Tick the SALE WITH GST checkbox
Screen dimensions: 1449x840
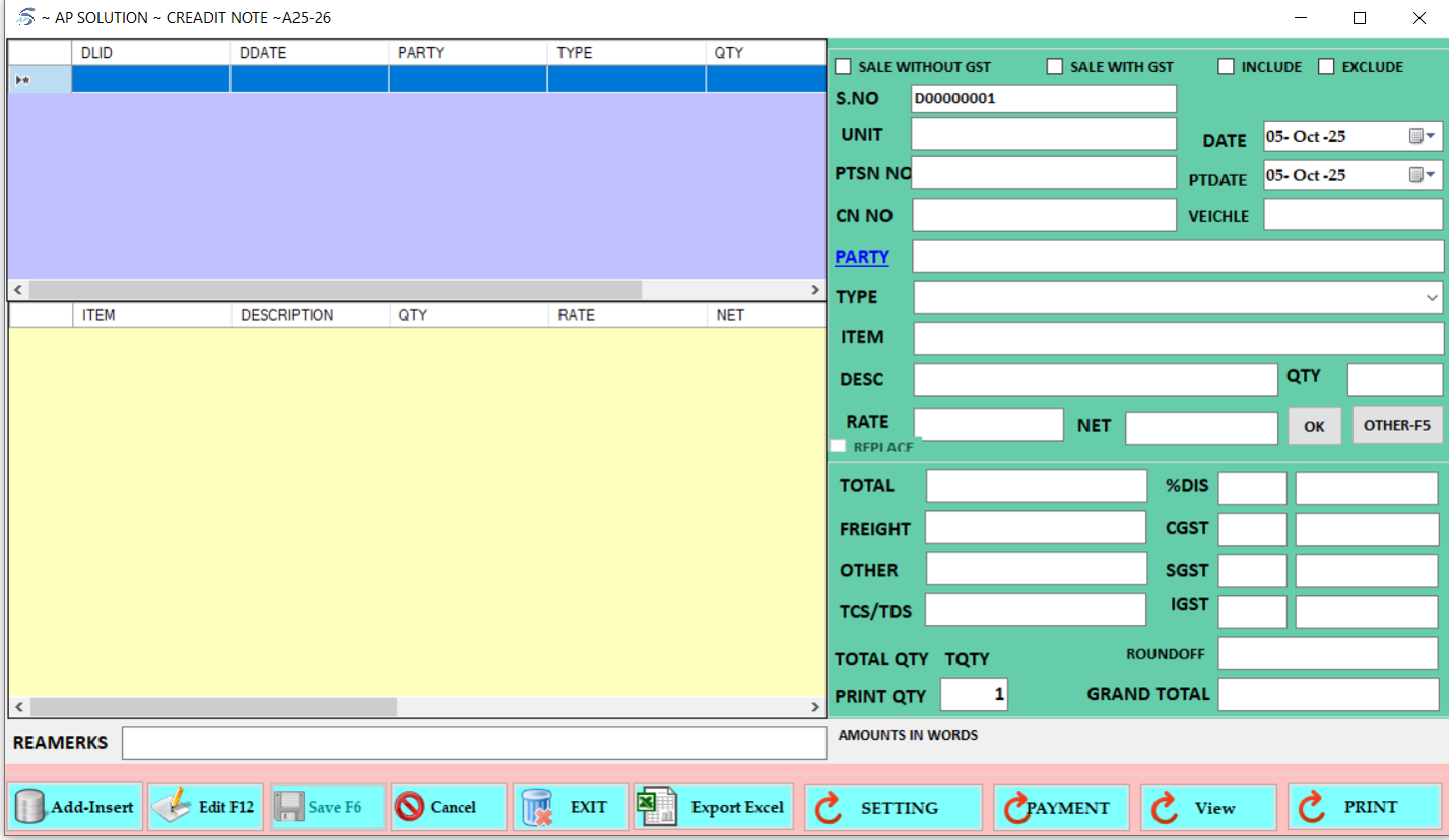click(1055, 67)
